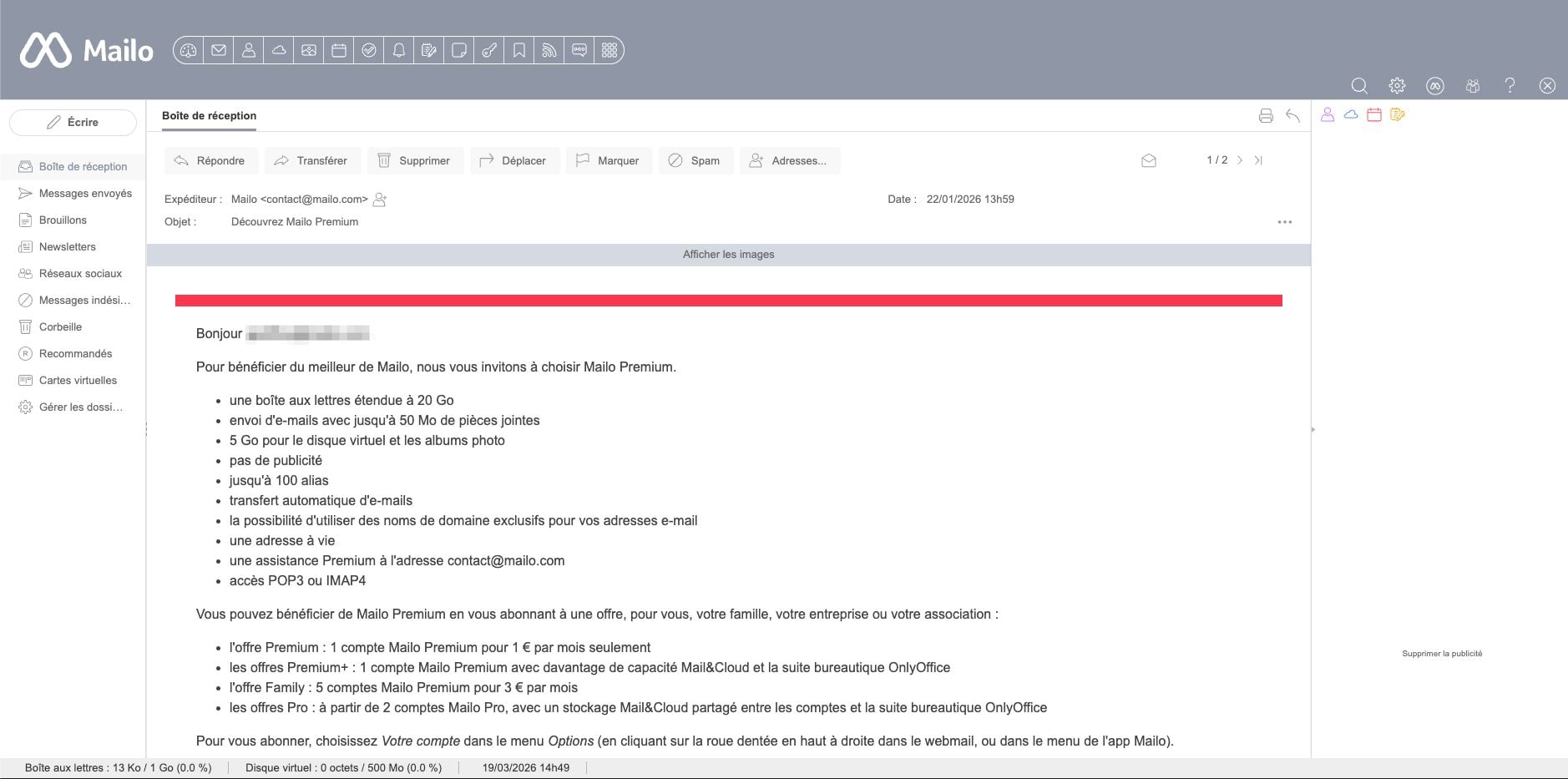Click the search magnifier icon

[x=1359, y=86]
